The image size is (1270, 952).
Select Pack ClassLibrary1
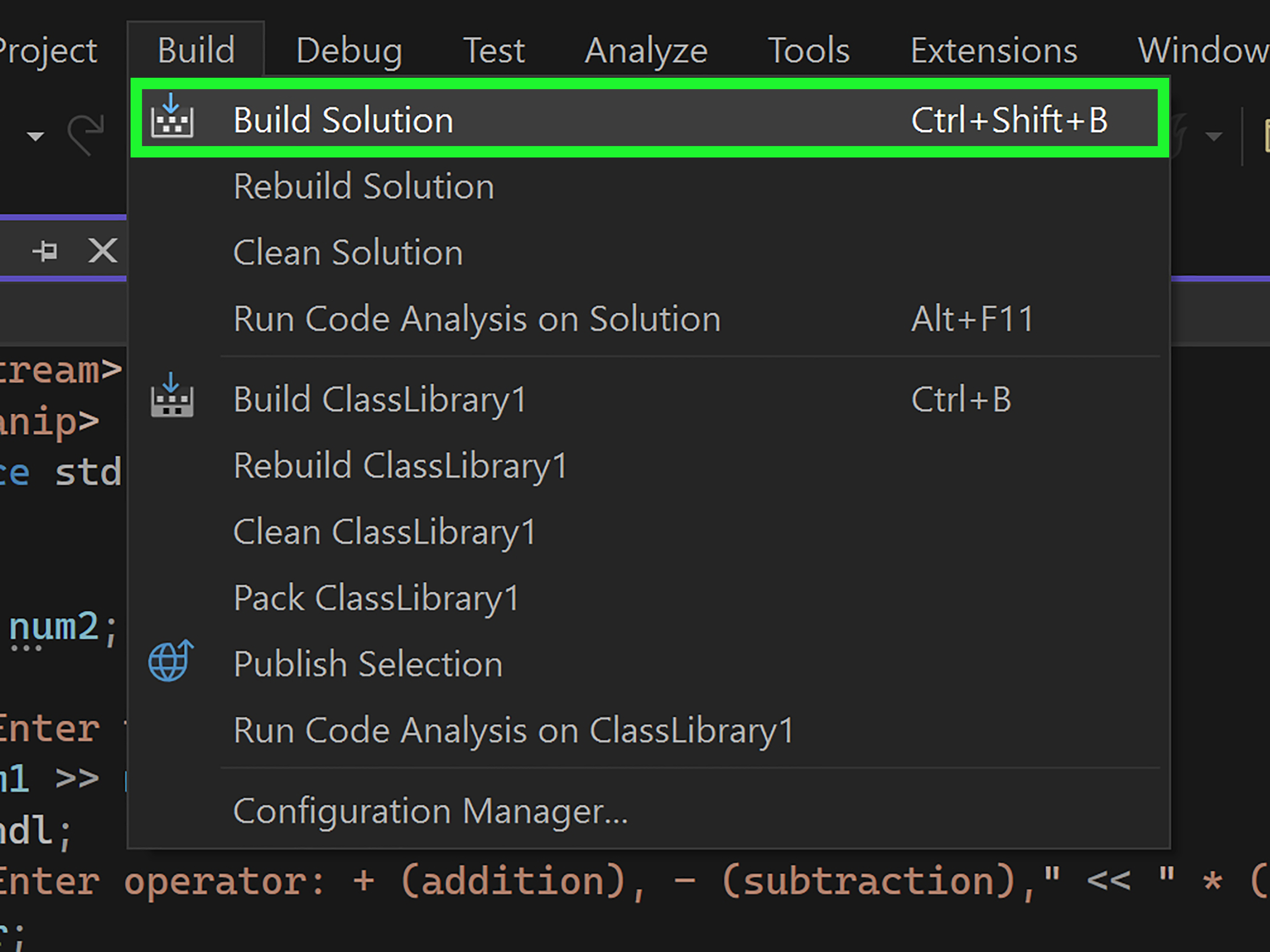[375, 598]
